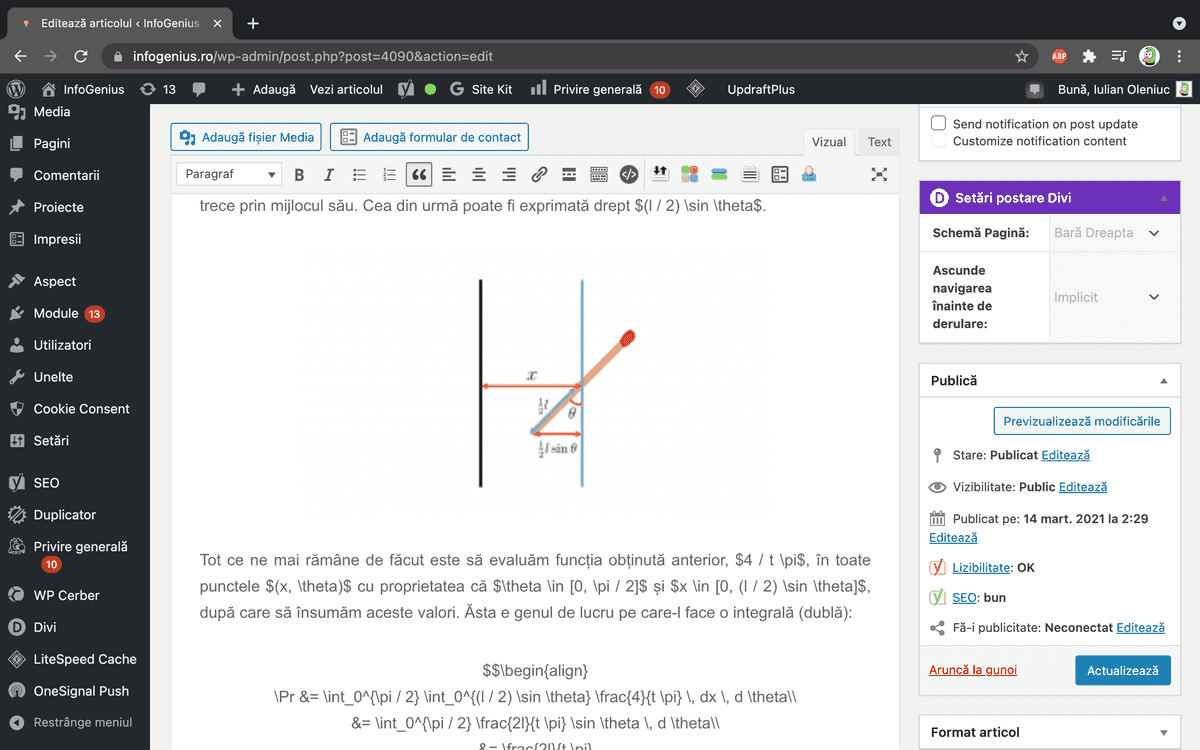Click the Adaugă fișier Media button

click(245, 137)
